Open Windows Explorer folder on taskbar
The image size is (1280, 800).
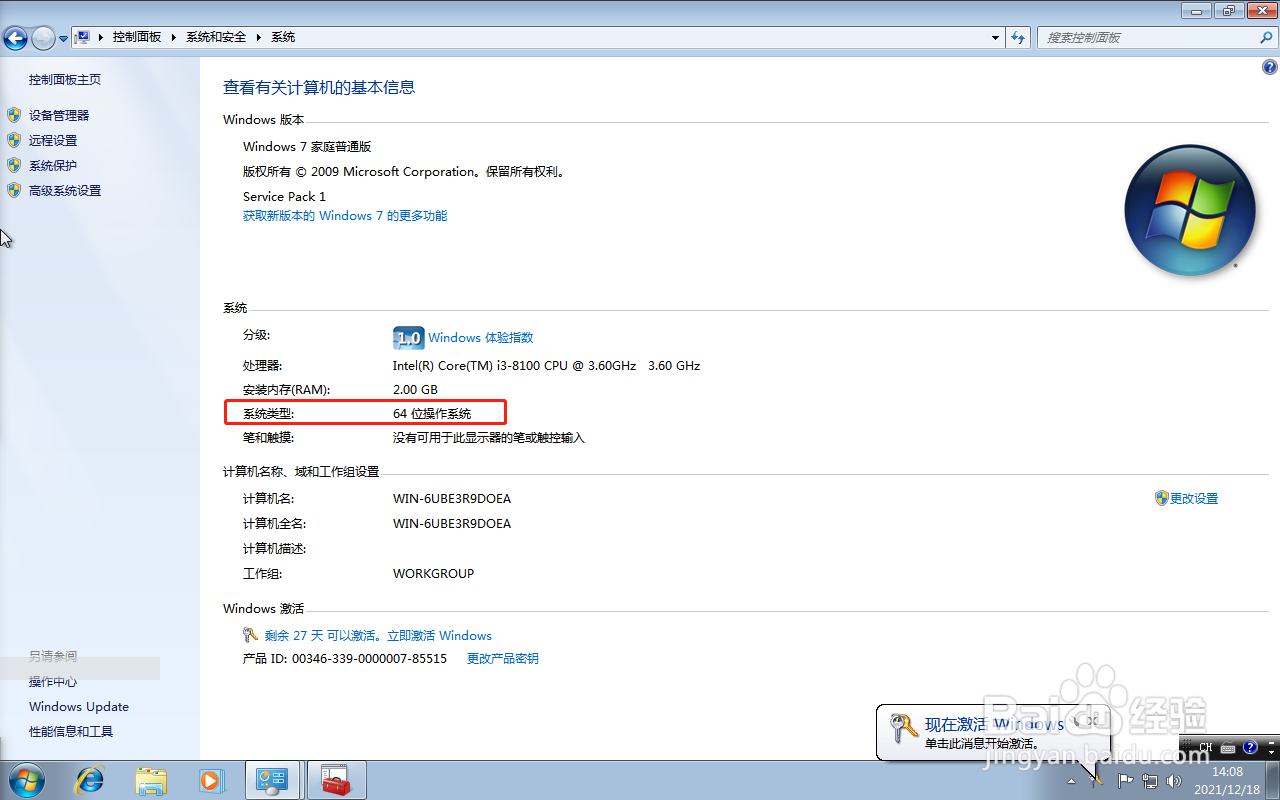point(151,780)
